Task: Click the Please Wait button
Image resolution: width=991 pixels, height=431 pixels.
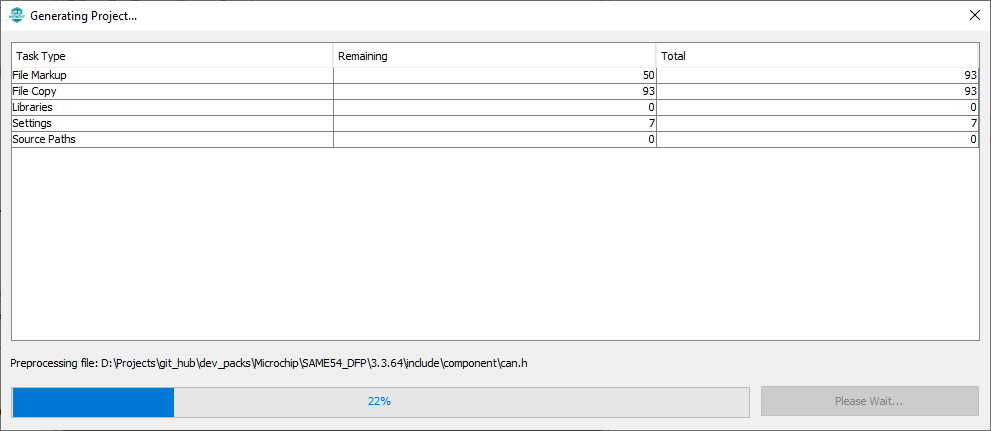Action: point(870,401)
